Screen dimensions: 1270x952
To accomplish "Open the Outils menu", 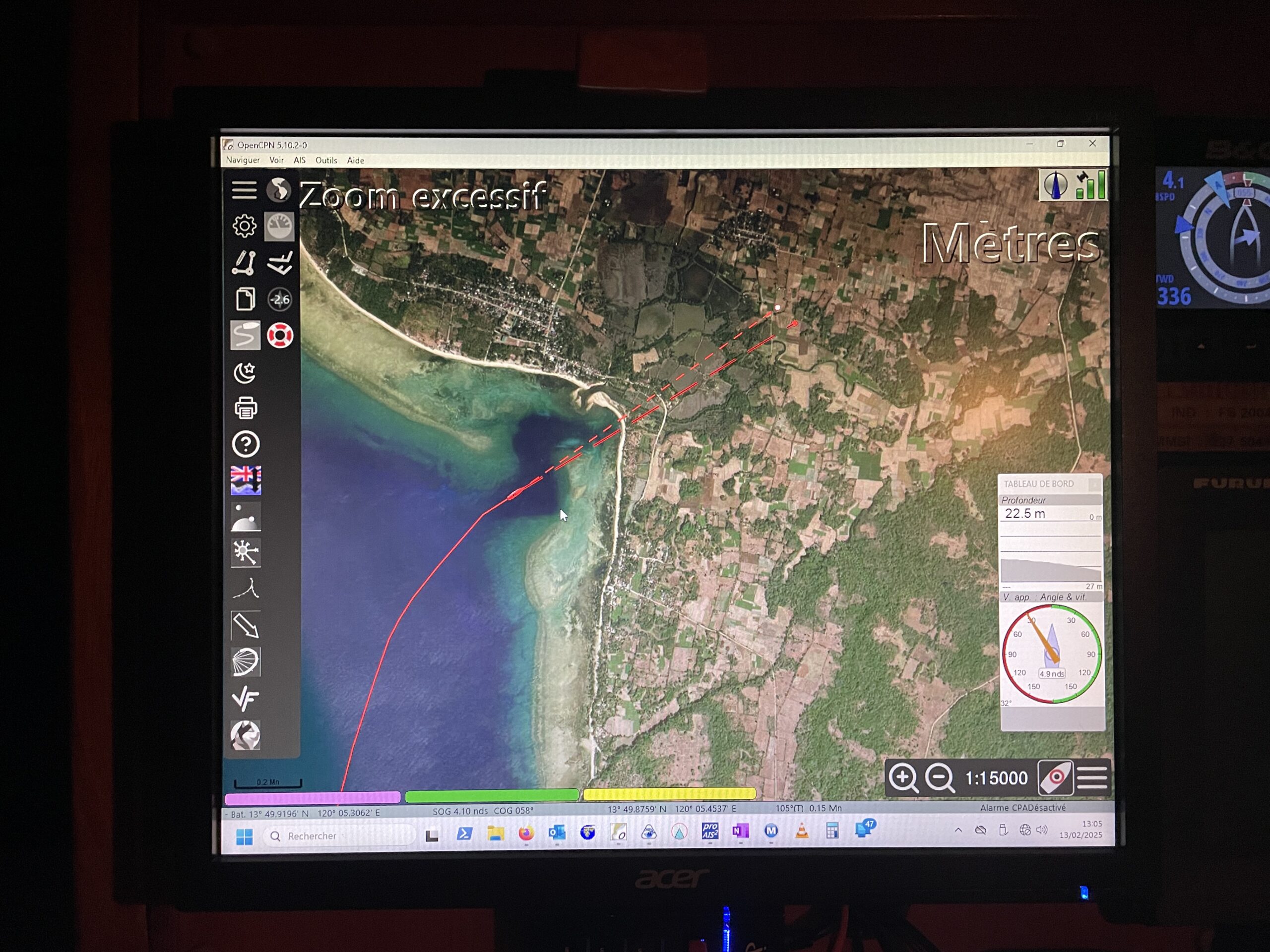I will [326, 161].
